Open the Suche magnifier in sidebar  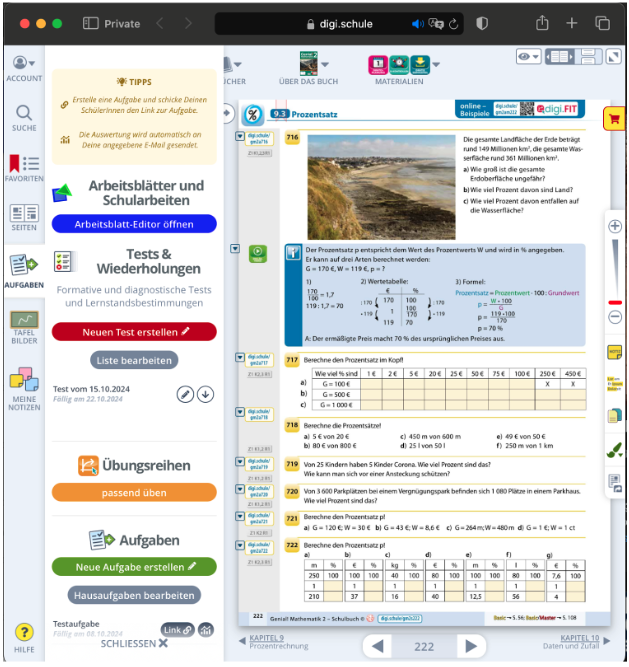pos(24,117)
